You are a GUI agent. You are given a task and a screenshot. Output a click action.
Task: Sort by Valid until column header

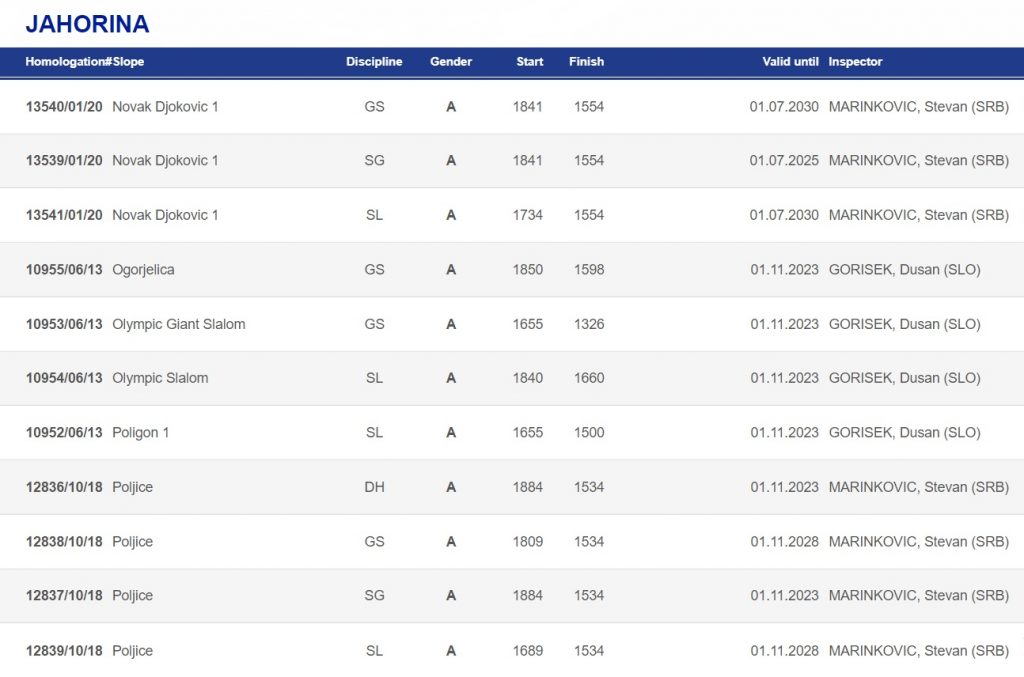pos(790,62)
